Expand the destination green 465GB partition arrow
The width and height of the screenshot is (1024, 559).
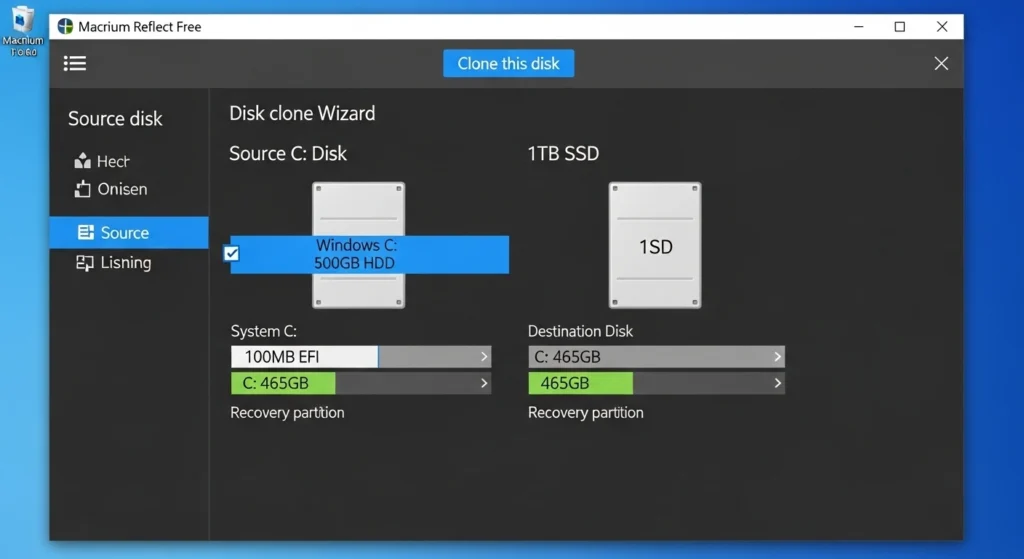(x=777, y=383)
